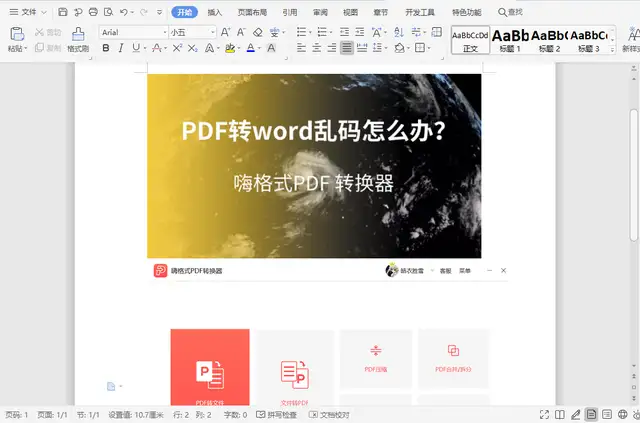Switch to web layout globe icon

tap(622, 414)
